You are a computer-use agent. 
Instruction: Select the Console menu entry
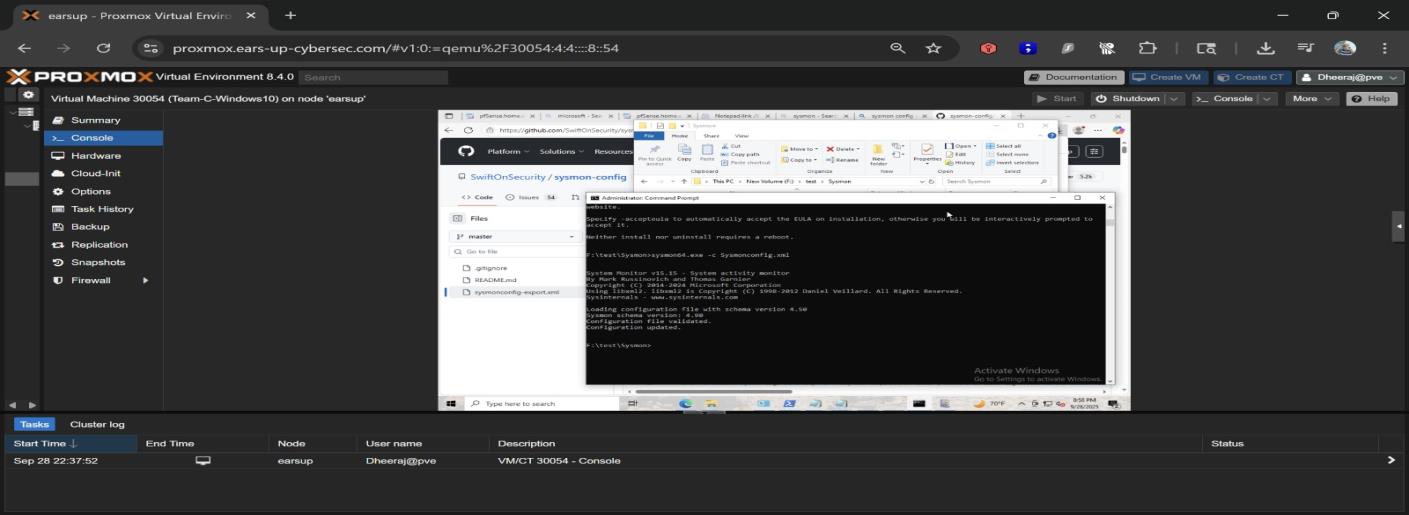[103, 138]
